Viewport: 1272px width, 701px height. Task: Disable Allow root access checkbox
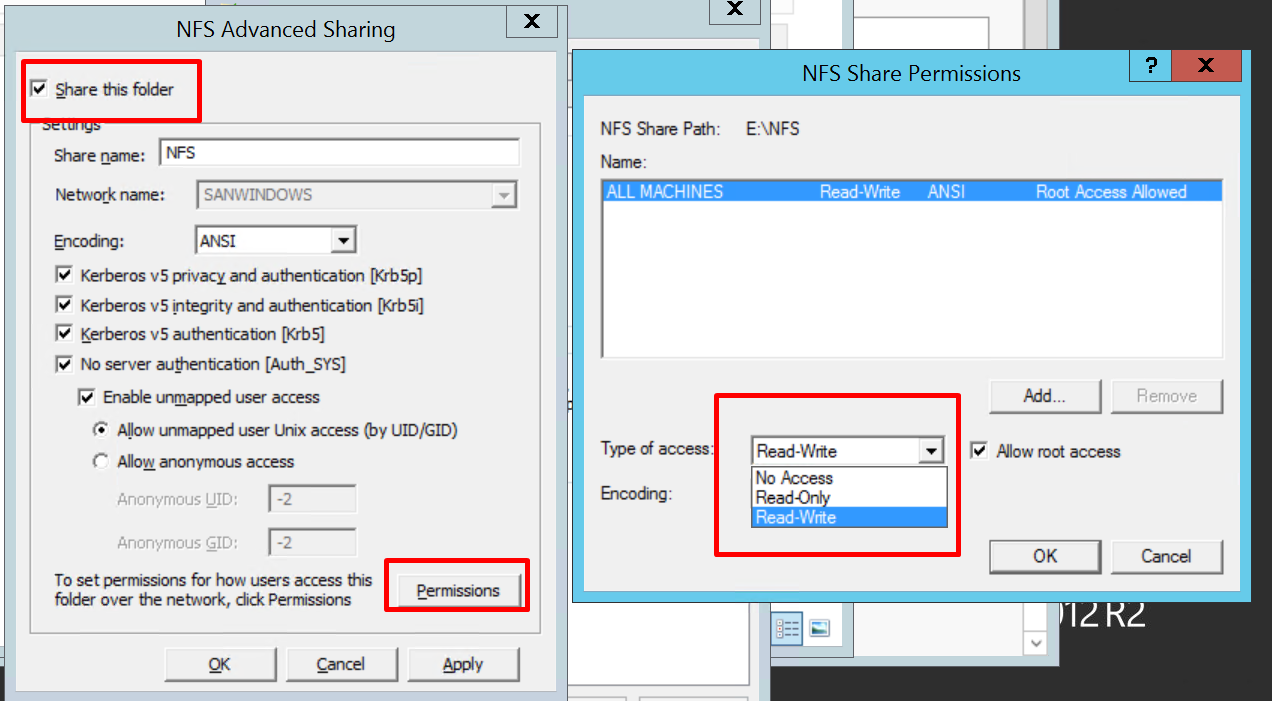979,451
